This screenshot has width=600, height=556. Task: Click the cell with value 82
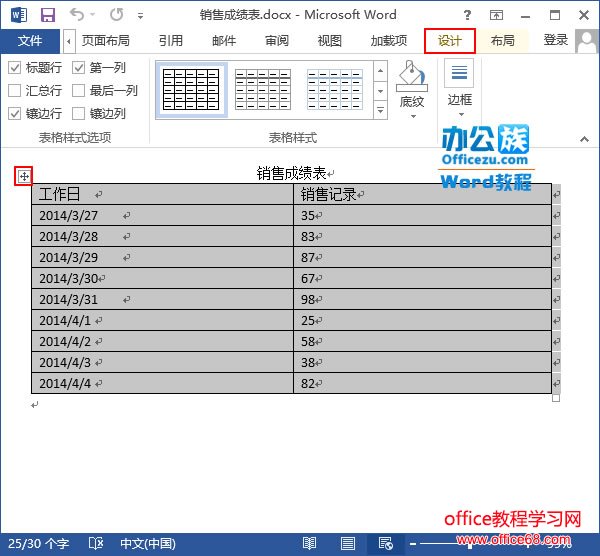click(x=422, y=383)
